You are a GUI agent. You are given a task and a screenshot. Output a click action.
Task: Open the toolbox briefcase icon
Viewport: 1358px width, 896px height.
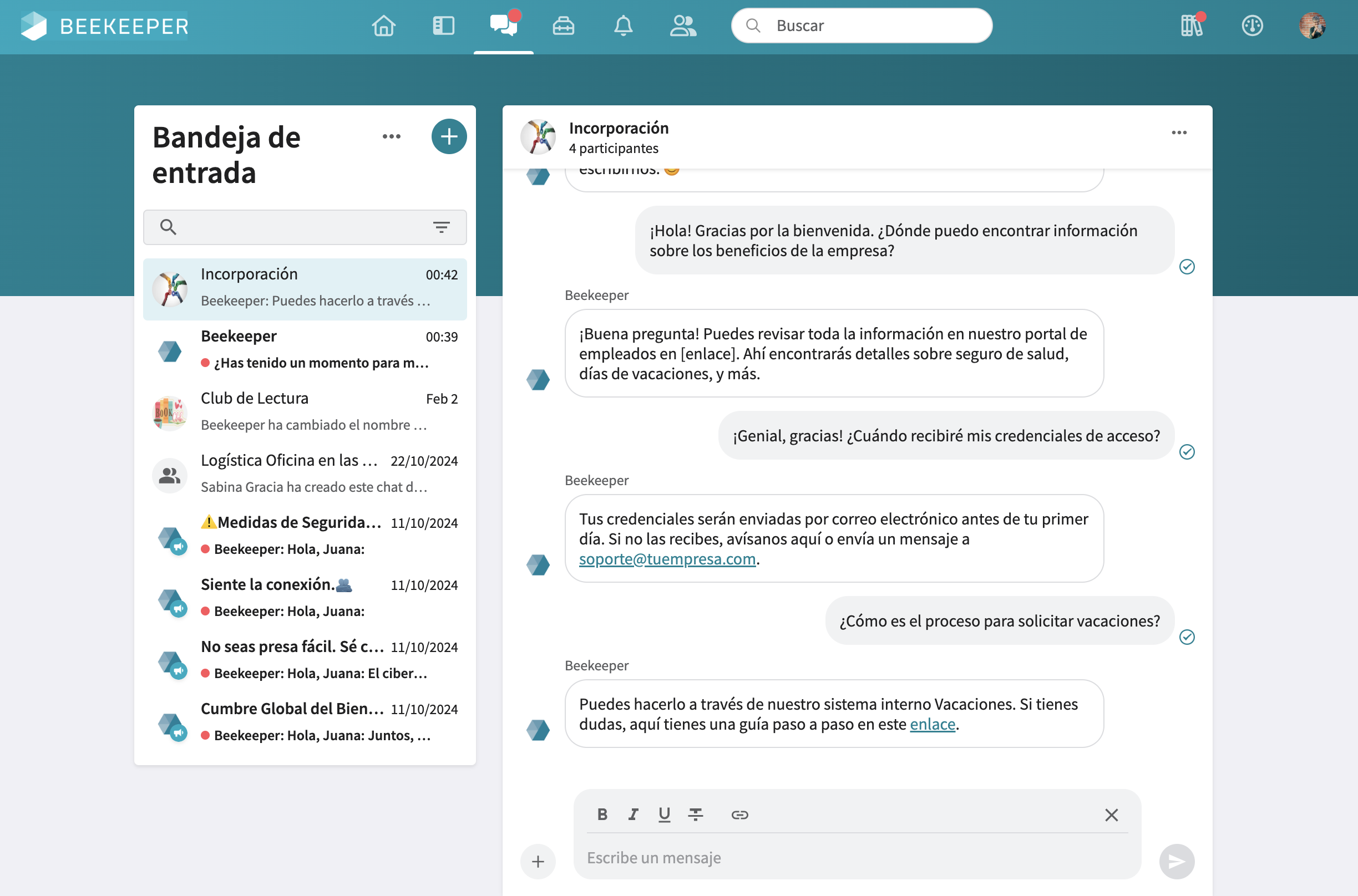(563, 26)
